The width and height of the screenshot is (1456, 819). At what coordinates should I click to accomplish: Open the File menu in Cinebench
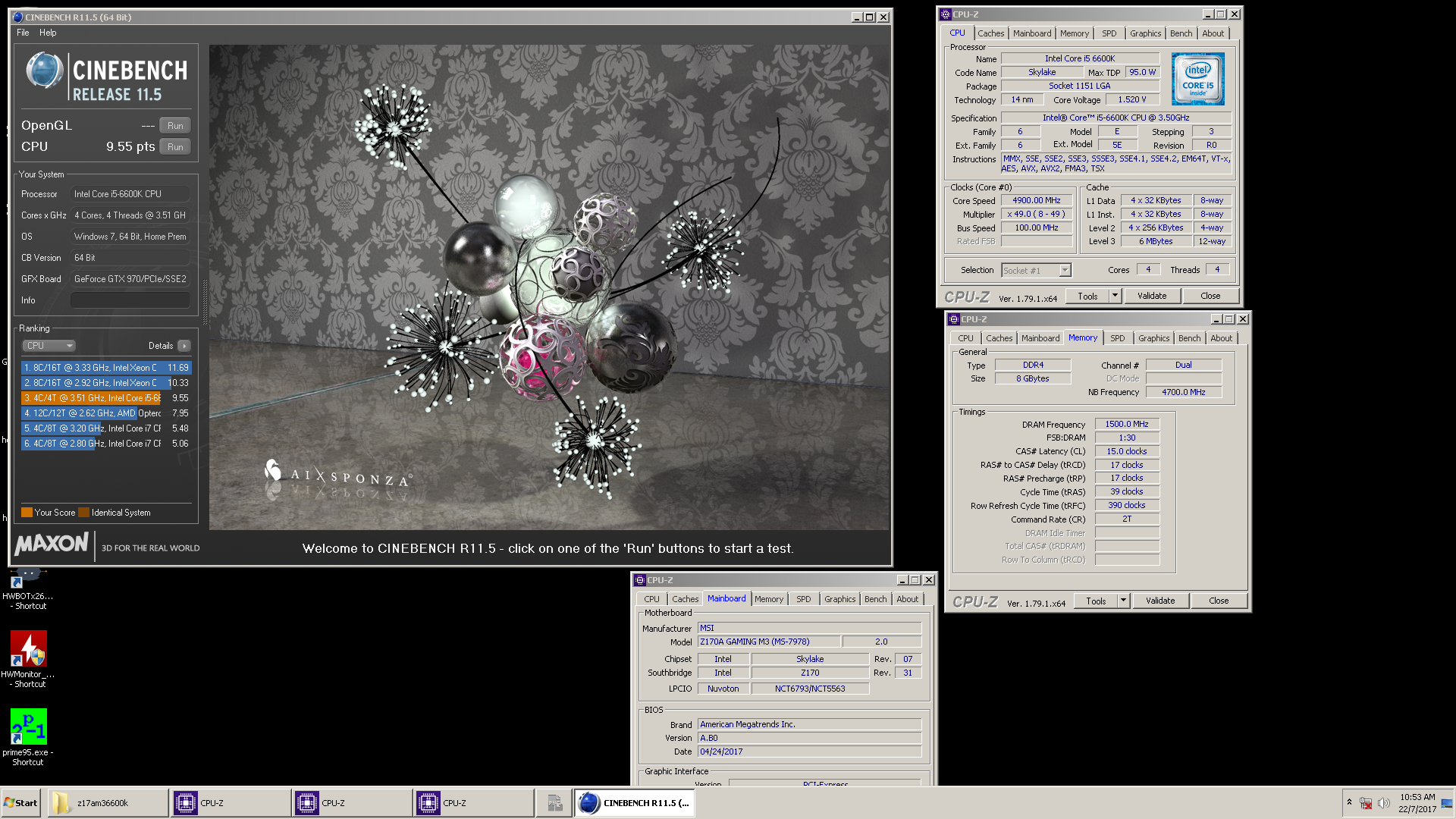23,33
